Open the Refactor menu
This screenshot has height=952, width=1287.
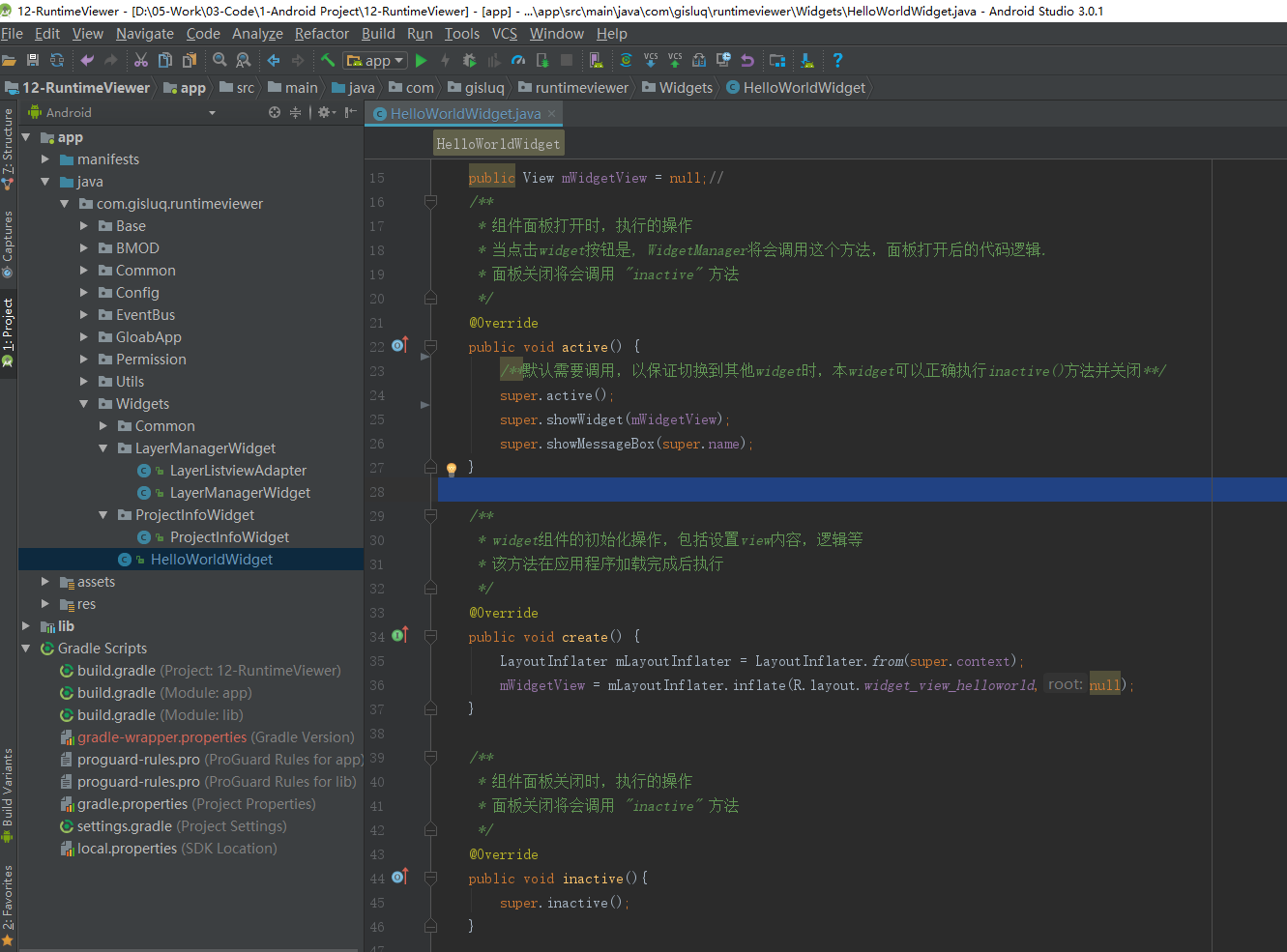click(x=322, y=33)
